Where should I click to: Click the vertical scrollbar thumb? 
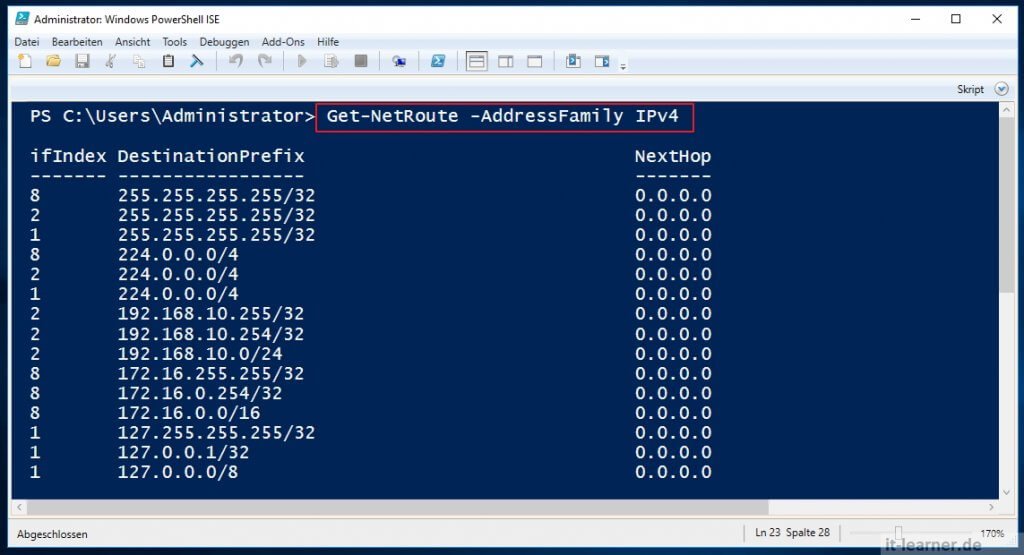[1006, 204]
